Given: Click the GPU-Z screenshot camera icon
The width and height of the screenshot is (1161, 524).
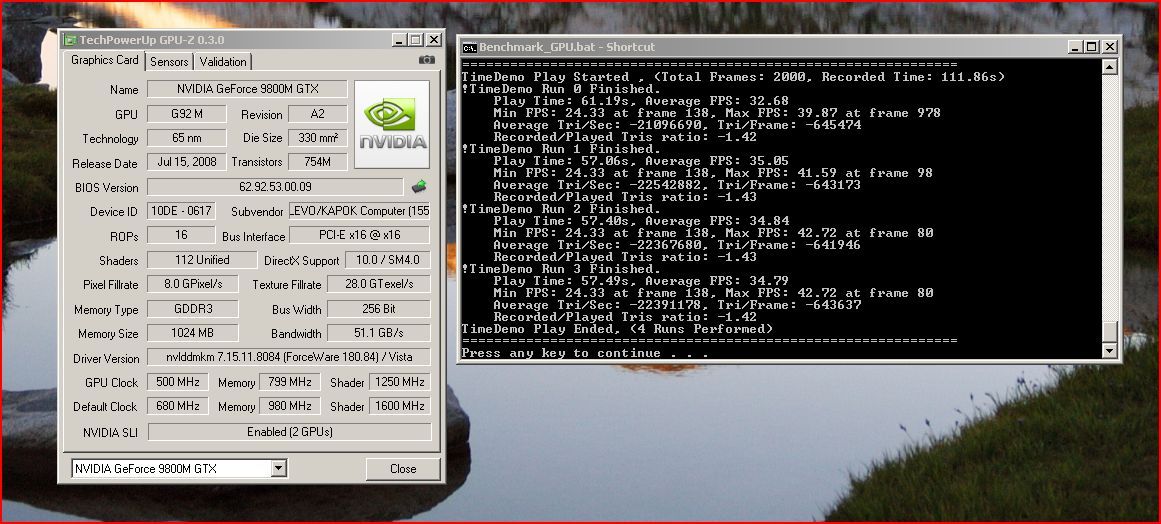Looking at the screenshot, I should coord(426,60).
